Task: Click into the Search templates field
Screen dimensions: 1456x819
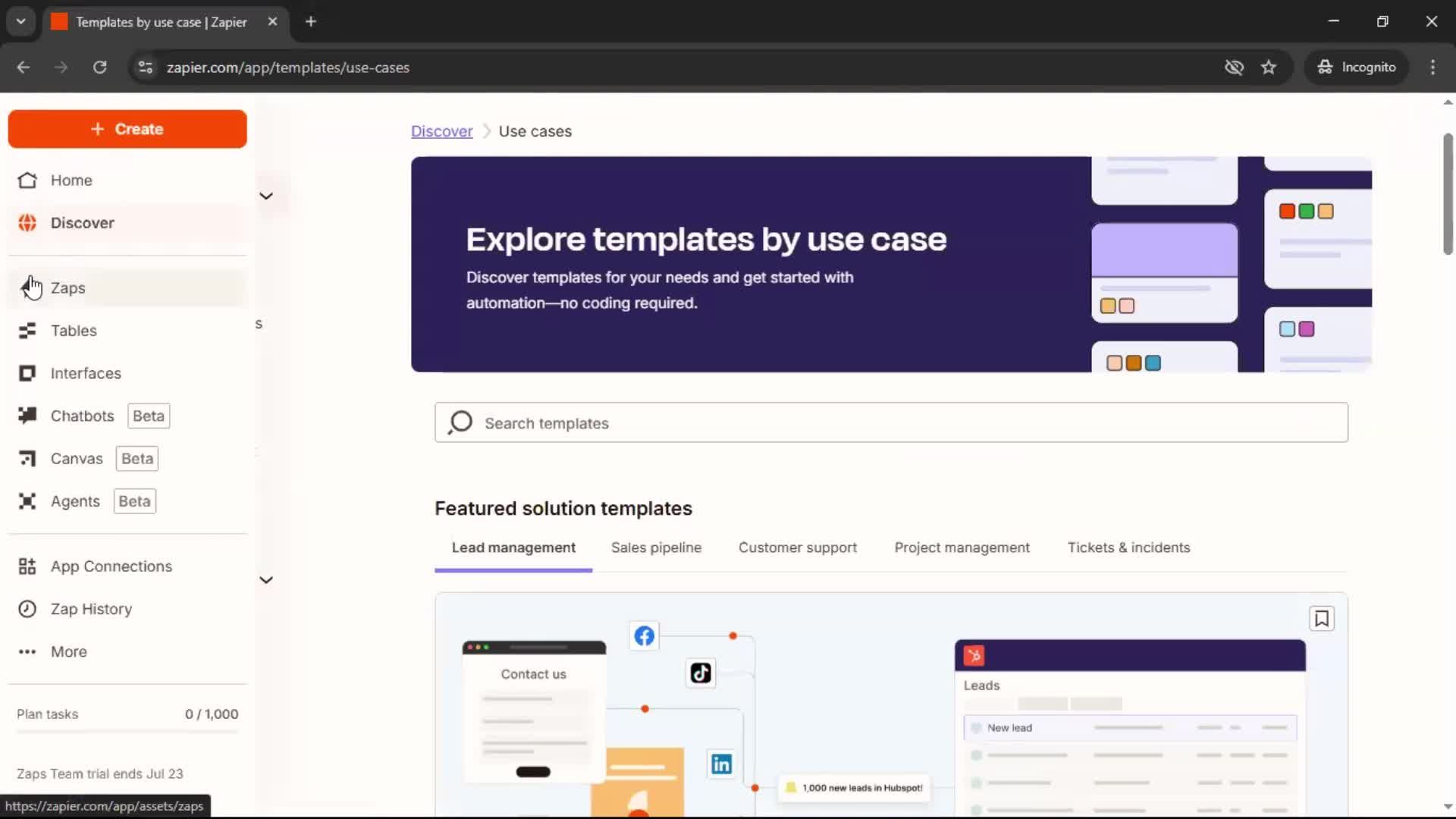Action: pos(891,423)
